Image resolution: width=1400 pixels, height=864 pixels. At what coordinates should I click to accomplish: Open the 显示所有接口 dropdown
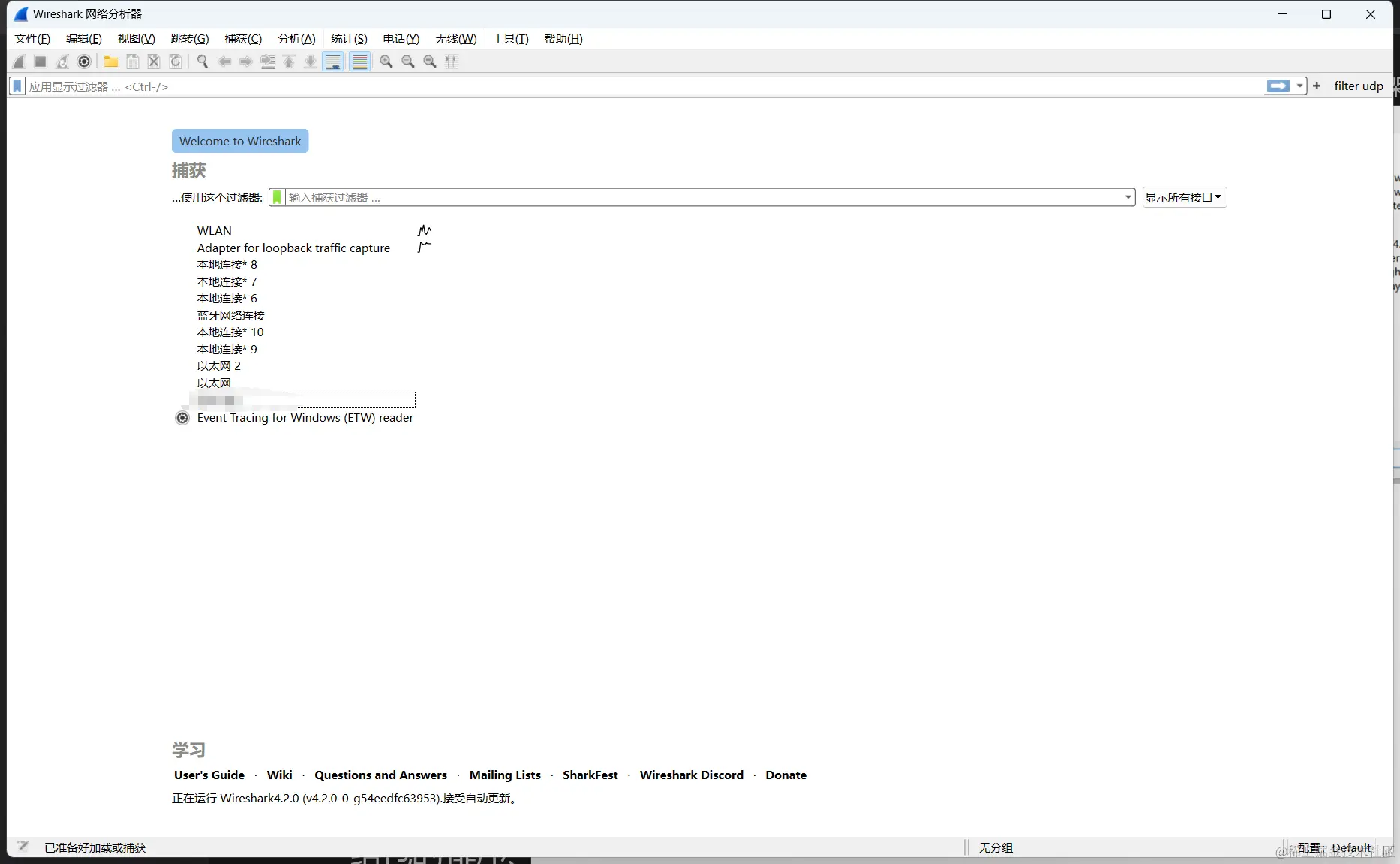tap(1184, 198)
